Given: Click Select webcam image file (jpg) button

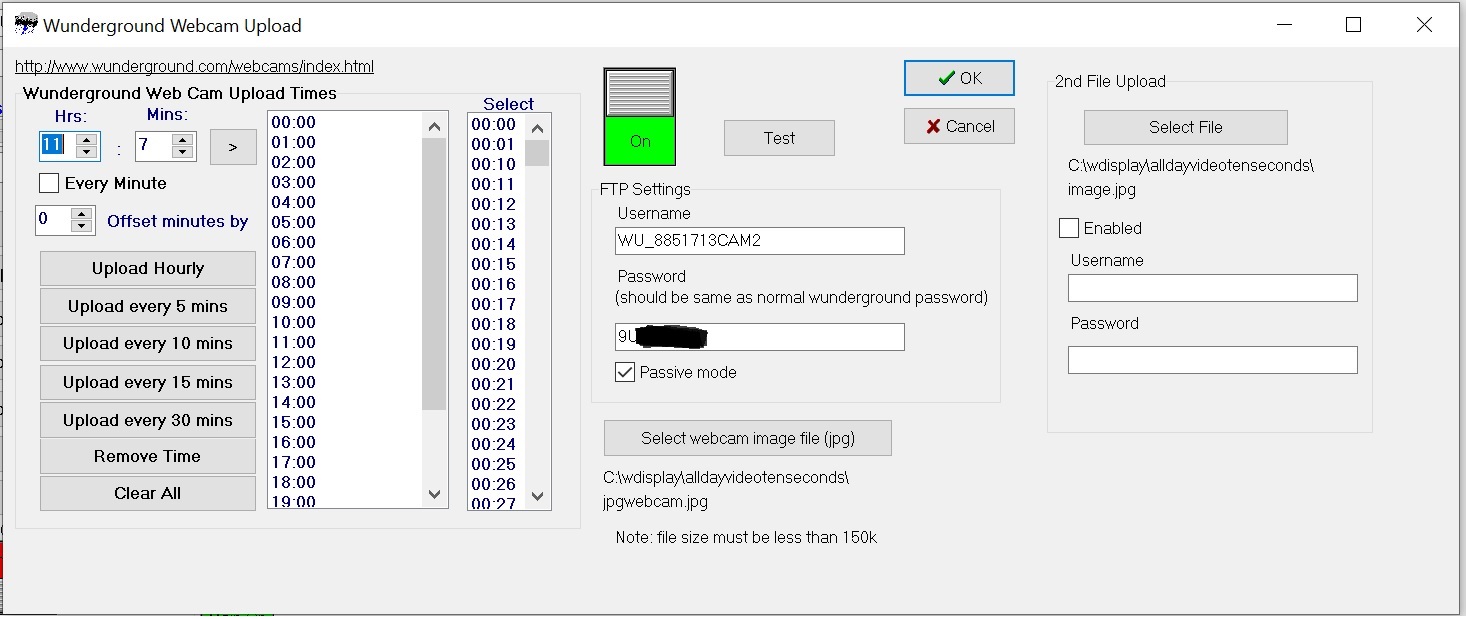Looking at the screenshot, I should coord(748,438).
